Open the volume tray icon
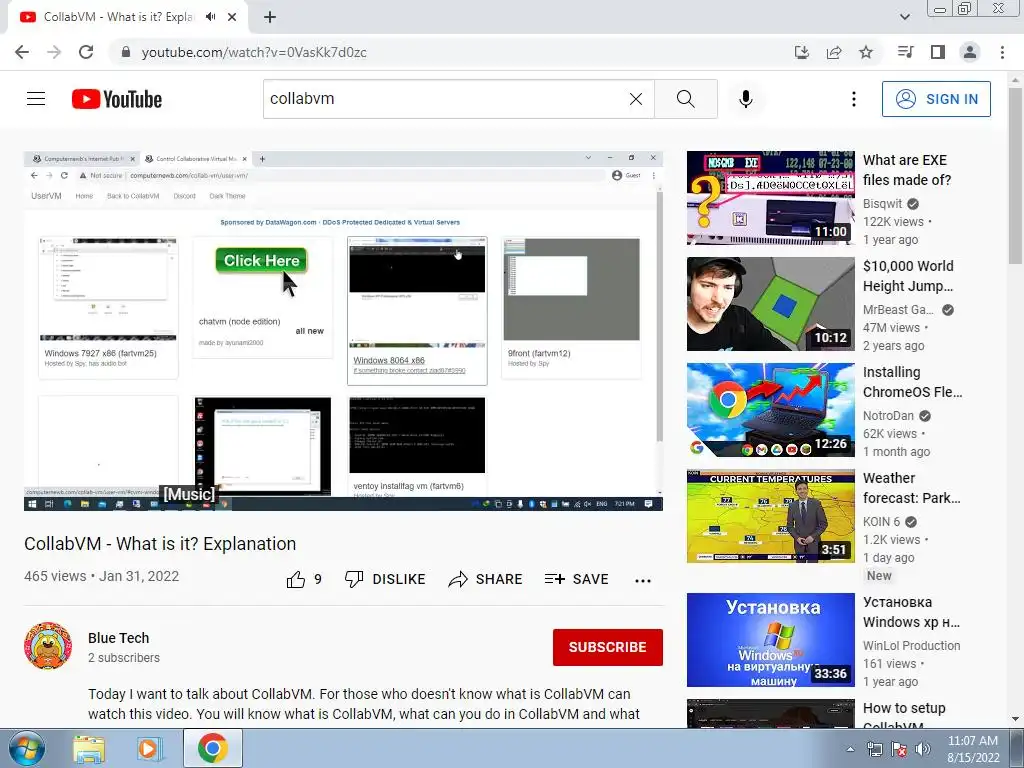 point(922,749)
